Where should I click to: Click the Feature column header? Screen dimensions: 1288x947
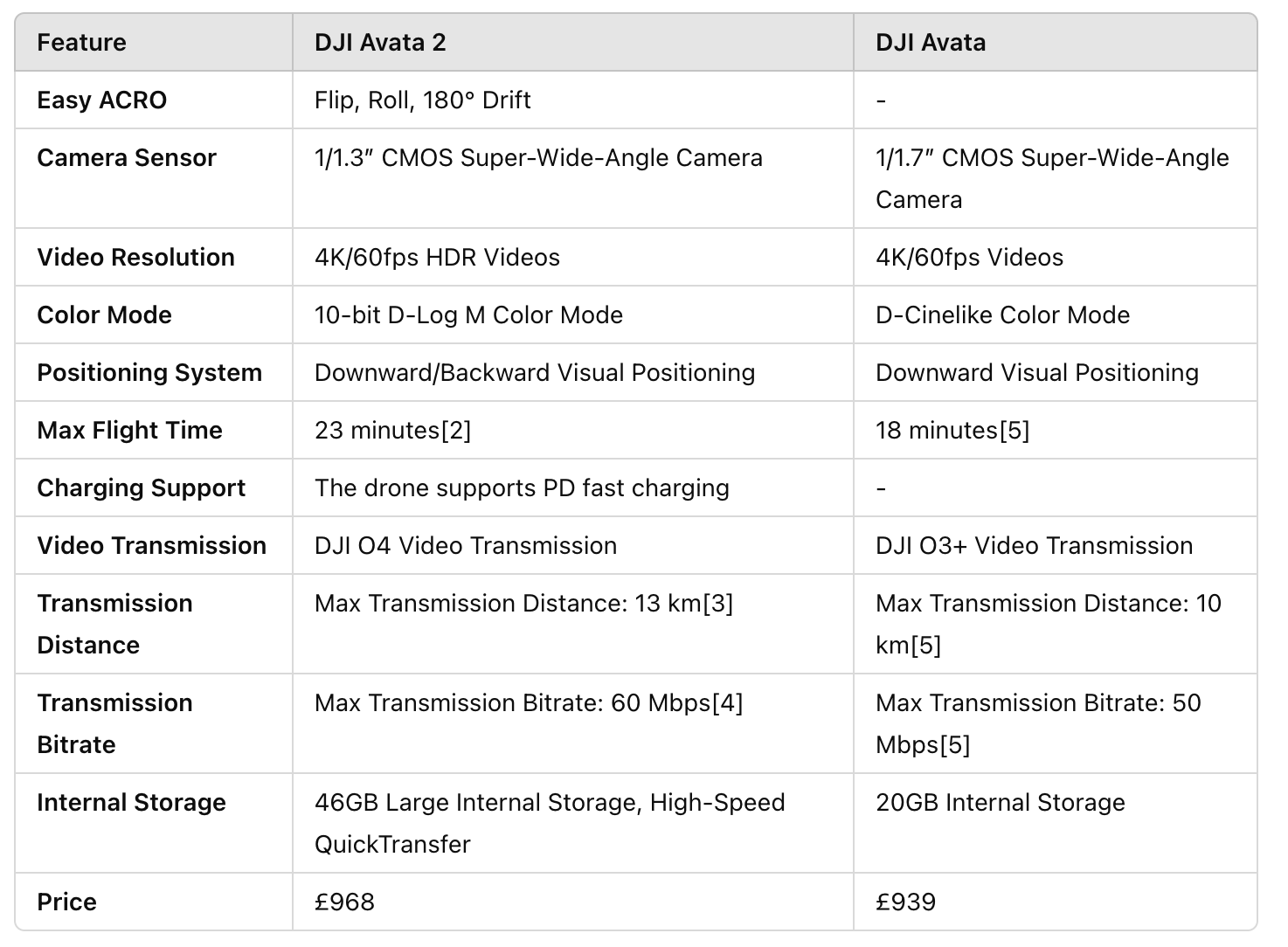click(x=81, y=43)
